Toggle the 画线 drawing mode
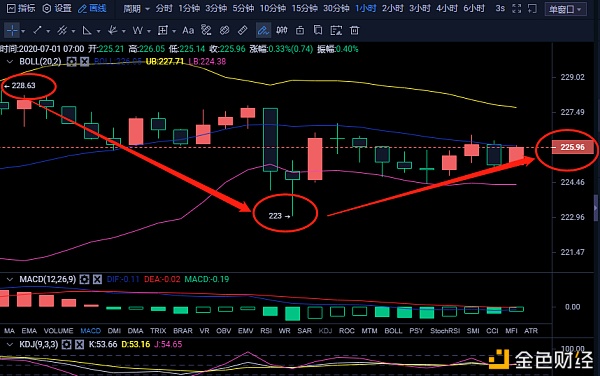 coord(92,8)
